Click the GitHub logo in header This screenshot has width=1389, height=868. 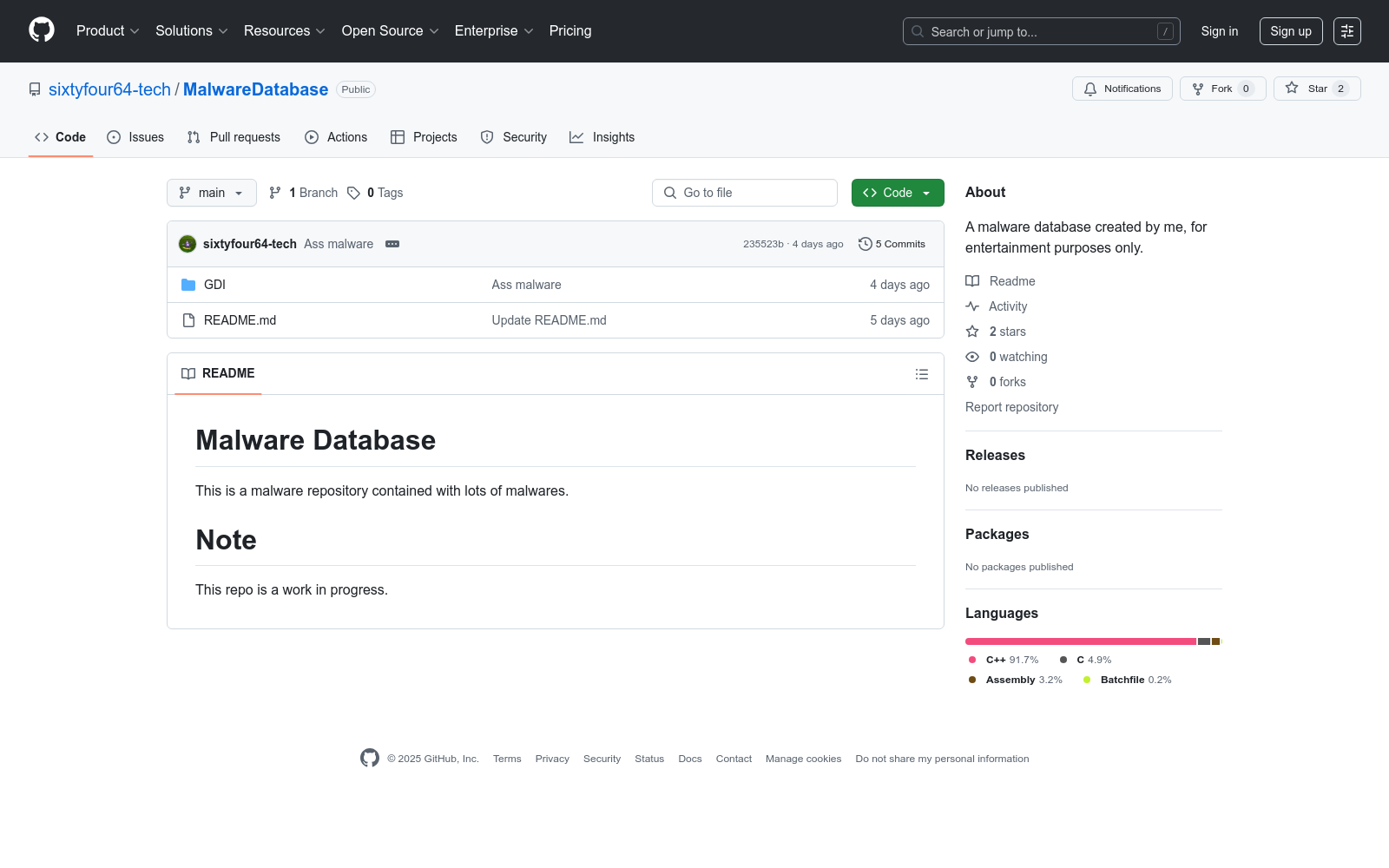(x=42, y=30)
